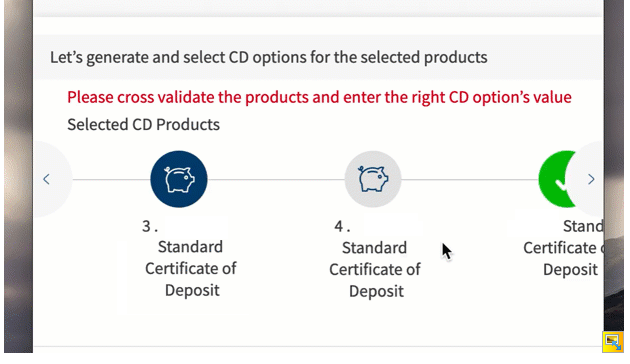Open step 3 Standard Certificate of Deposit label
This screenshot has height=364, width=630.
pos(191,268)
